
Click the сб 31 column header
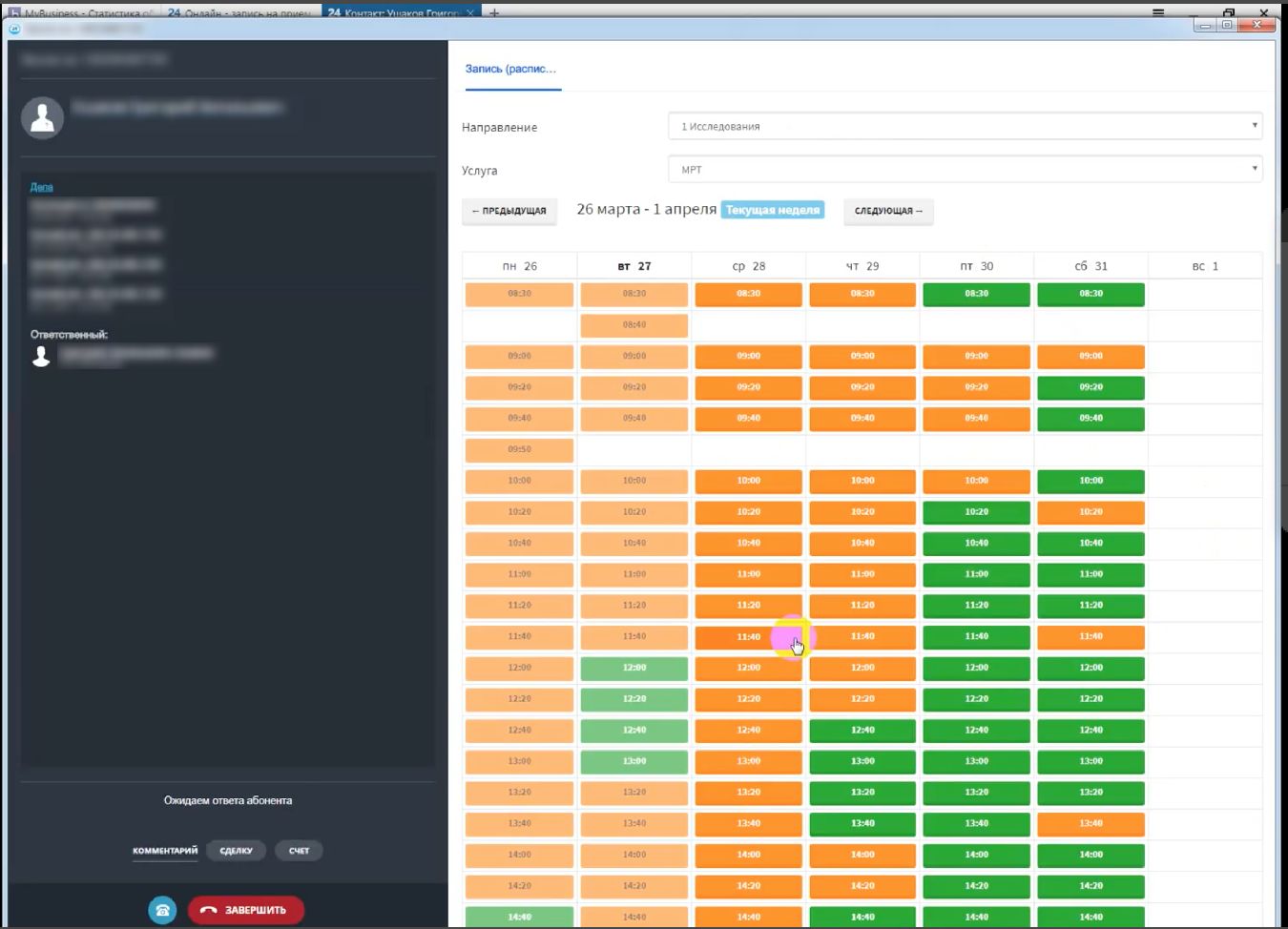pyautogui.click(x=1091, y=266)
